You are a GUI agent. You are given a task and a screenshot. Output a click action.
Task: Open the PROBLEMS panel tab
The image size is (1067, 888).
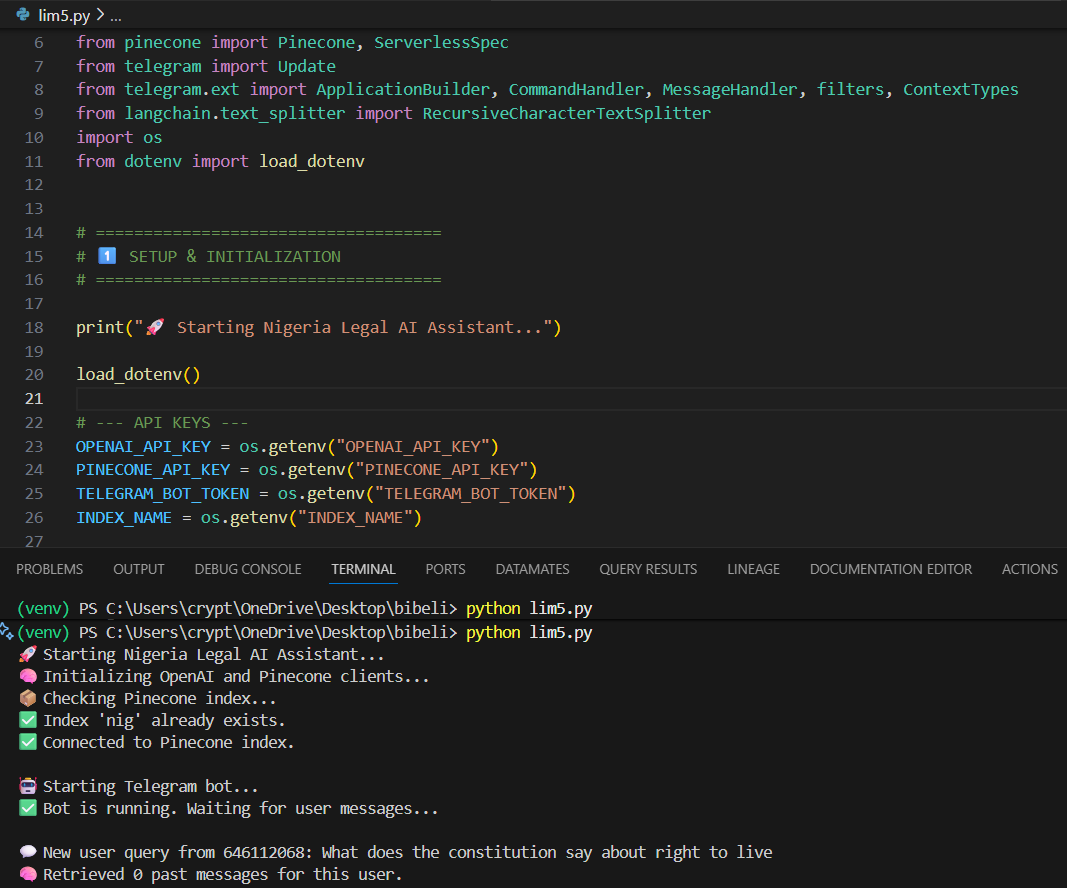click(x=50, y=569)
